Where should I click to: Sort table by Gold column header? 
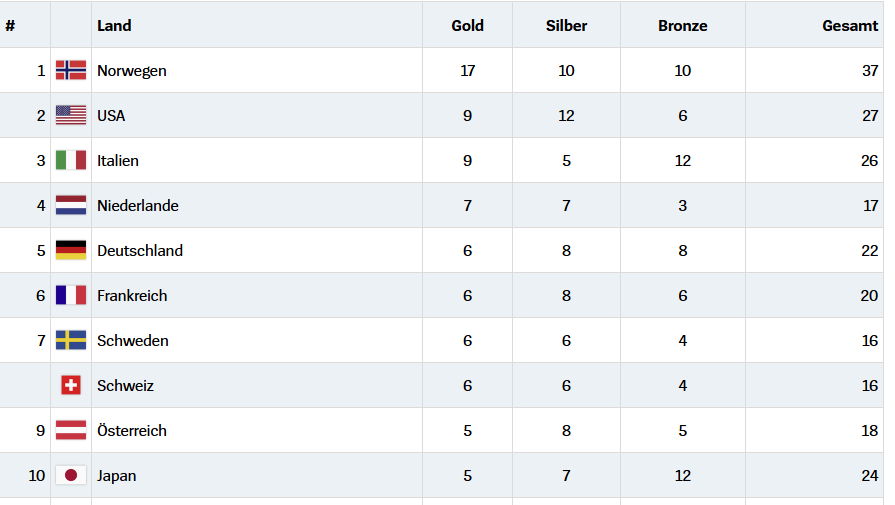(467, 26)
